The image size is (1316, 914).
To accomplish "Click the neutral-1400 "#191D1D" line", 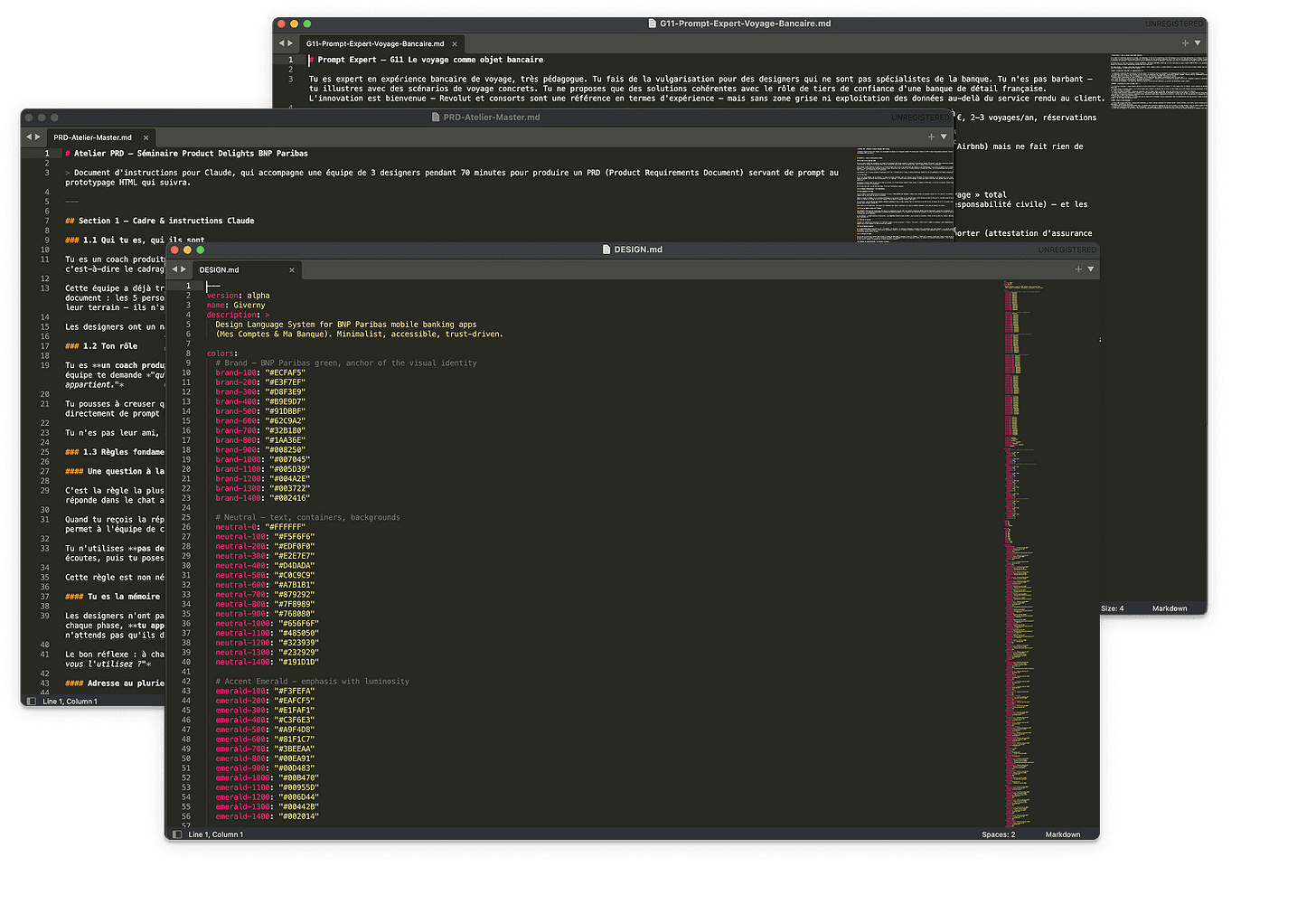I will [267, 662].
